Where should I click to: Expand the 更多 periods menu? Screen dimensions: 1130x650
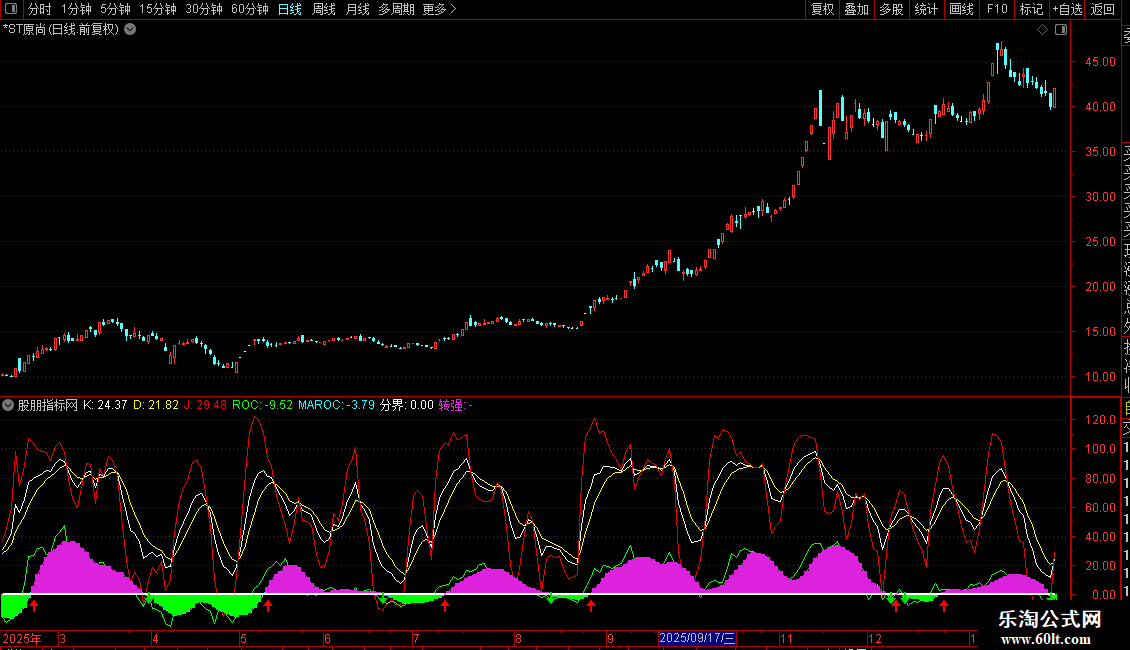(x=440, y=9)
